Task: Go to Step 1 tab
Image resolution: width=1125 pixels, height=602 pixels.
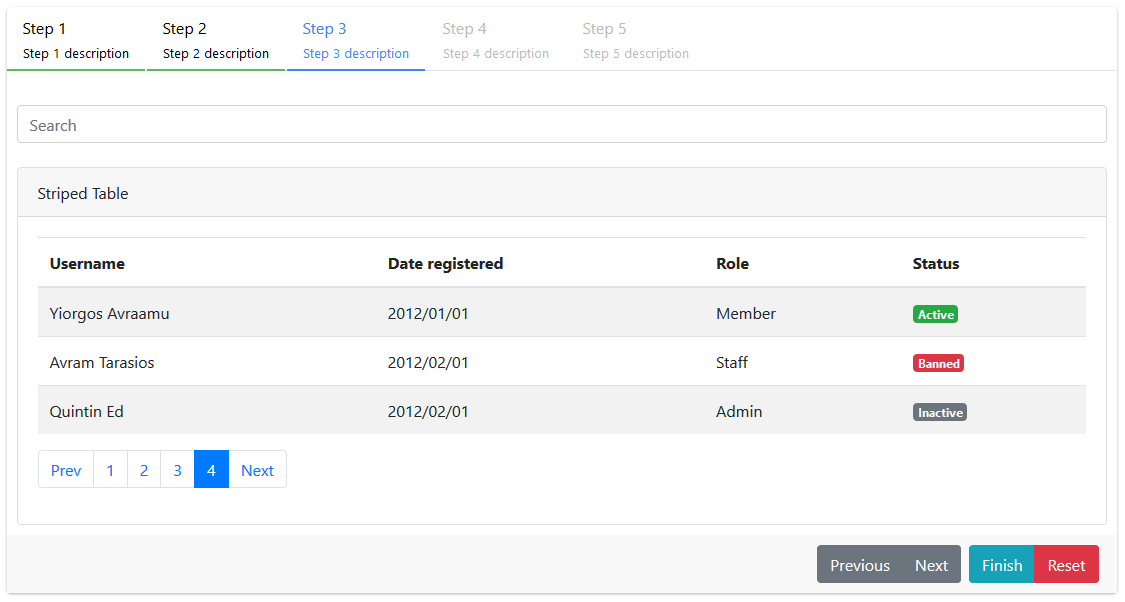Action: [76, 40]
